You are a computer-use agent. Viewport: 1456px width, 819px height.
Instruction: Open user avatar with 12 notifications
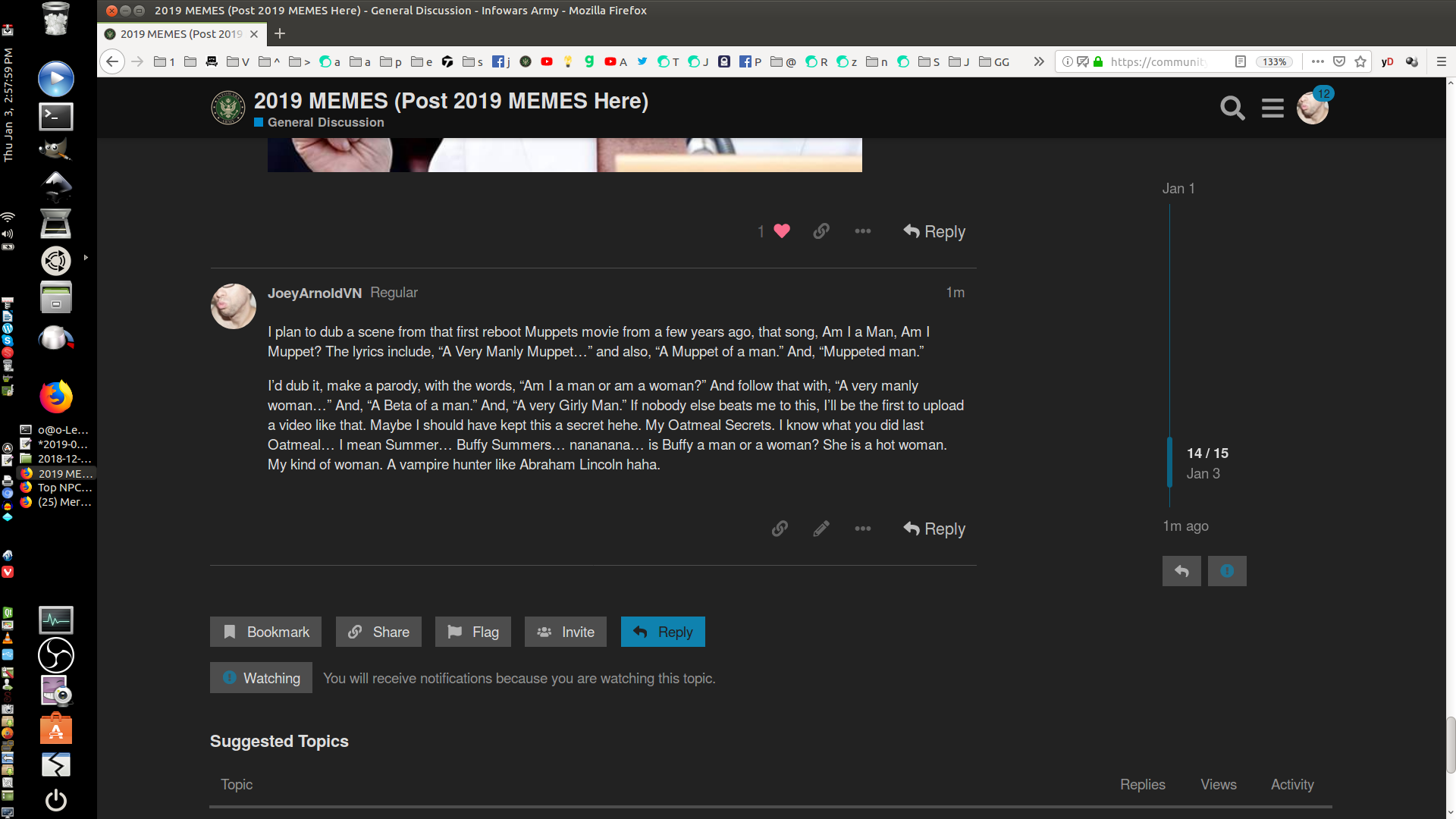[1313, 108]
